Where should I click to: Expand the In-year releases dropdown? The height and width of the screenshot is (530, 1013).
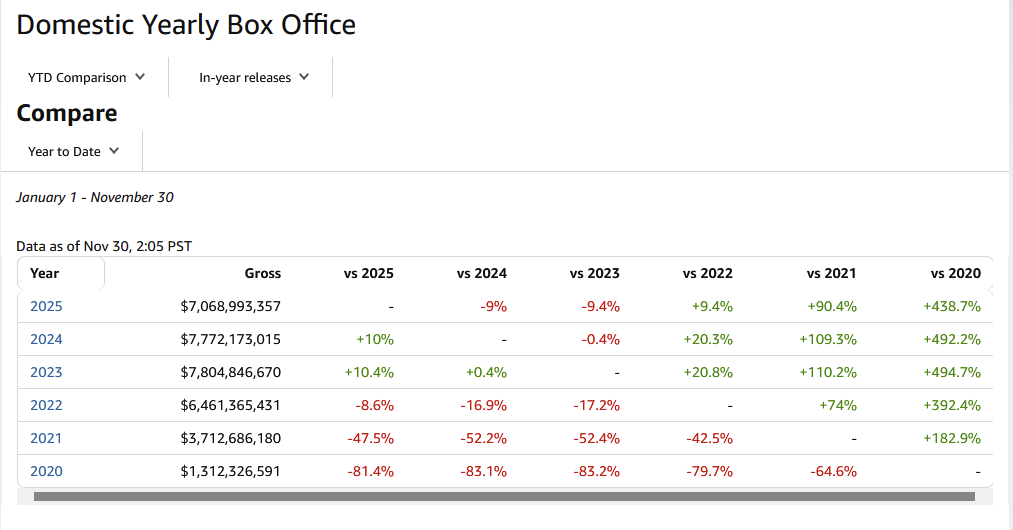254,78
